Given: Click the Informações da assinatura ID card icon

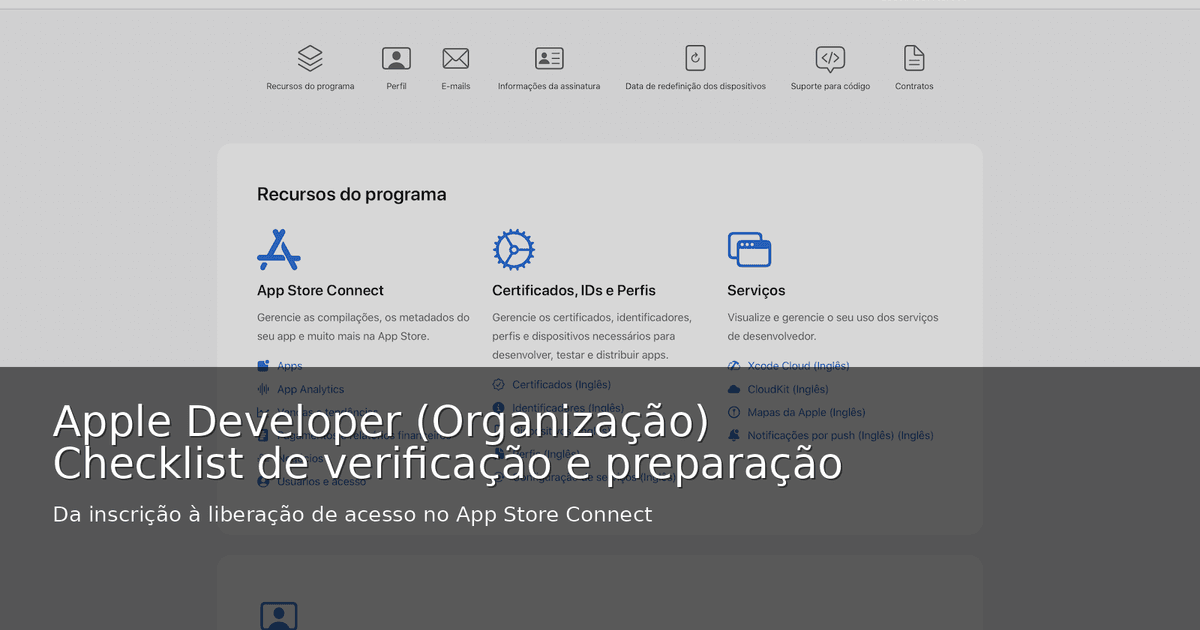Looking at the screenshot, I should [x=549, y=58].
